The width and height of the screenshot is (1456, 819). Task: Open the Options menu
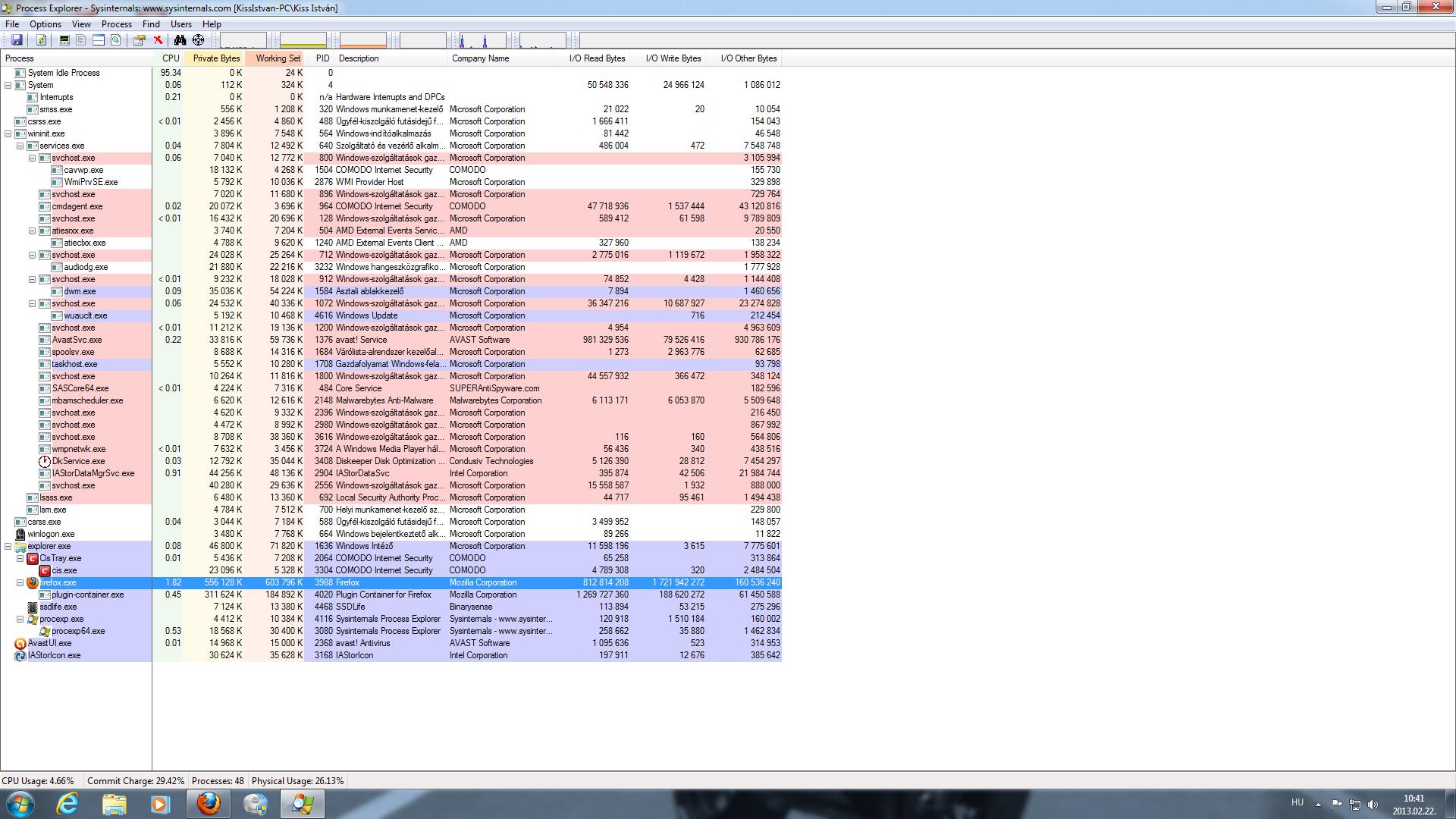[x=45, y=24]
